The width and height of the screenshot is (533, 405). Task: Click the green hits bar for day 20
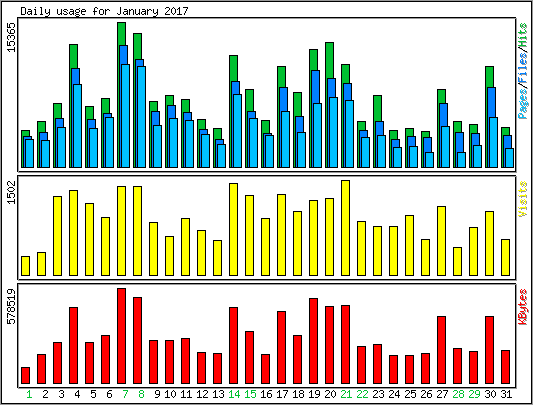click(329, 61)
